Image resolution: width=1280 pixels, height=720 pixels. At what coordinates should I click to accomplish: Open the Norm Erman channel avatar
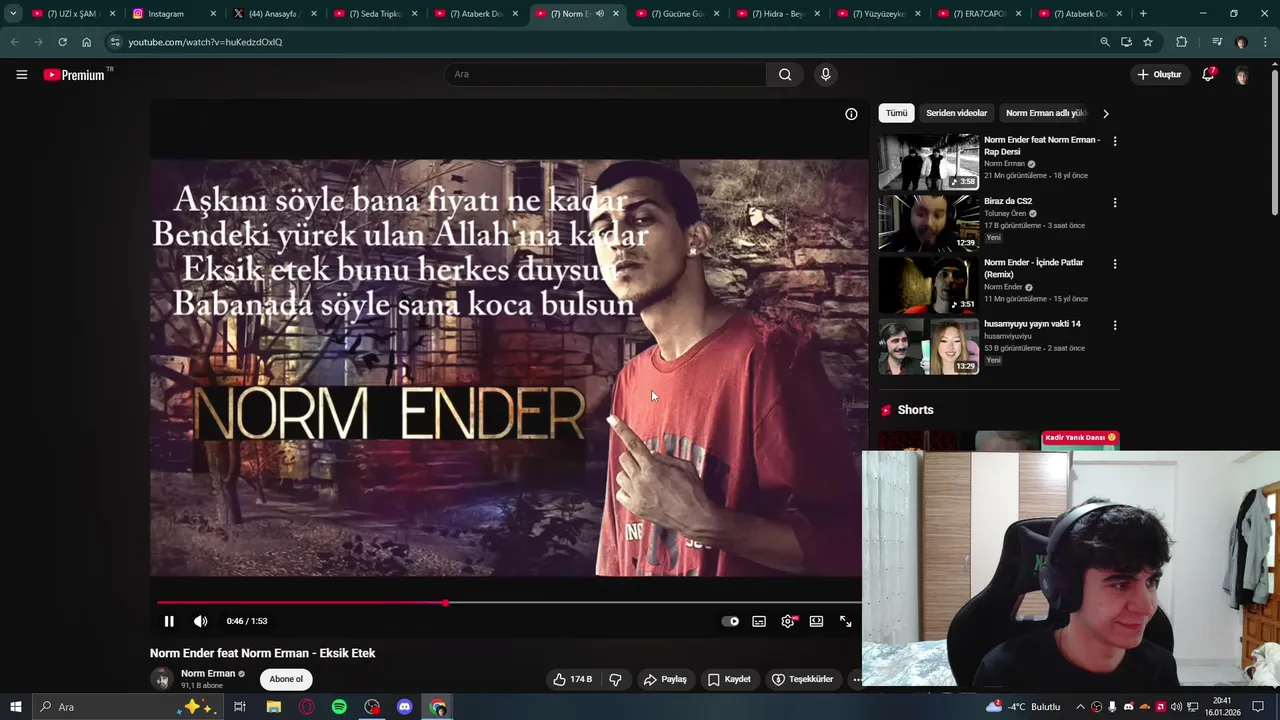162,679
